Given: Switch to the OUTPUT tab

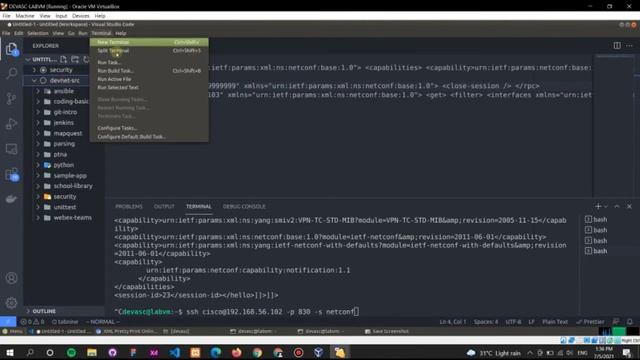Looking at the screenshot, I should point(164,207).
